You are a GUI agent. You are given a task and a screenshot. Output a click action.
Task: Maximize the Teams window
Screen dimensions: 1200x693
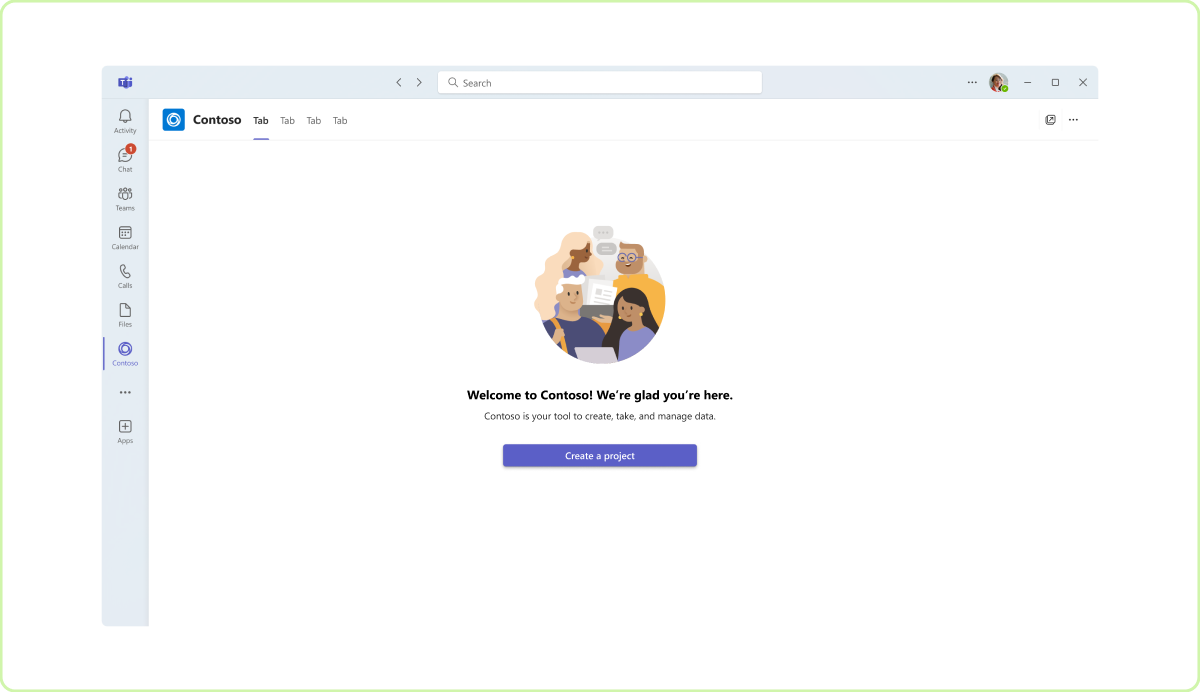pyautogui.click(x=1055, y=82)
